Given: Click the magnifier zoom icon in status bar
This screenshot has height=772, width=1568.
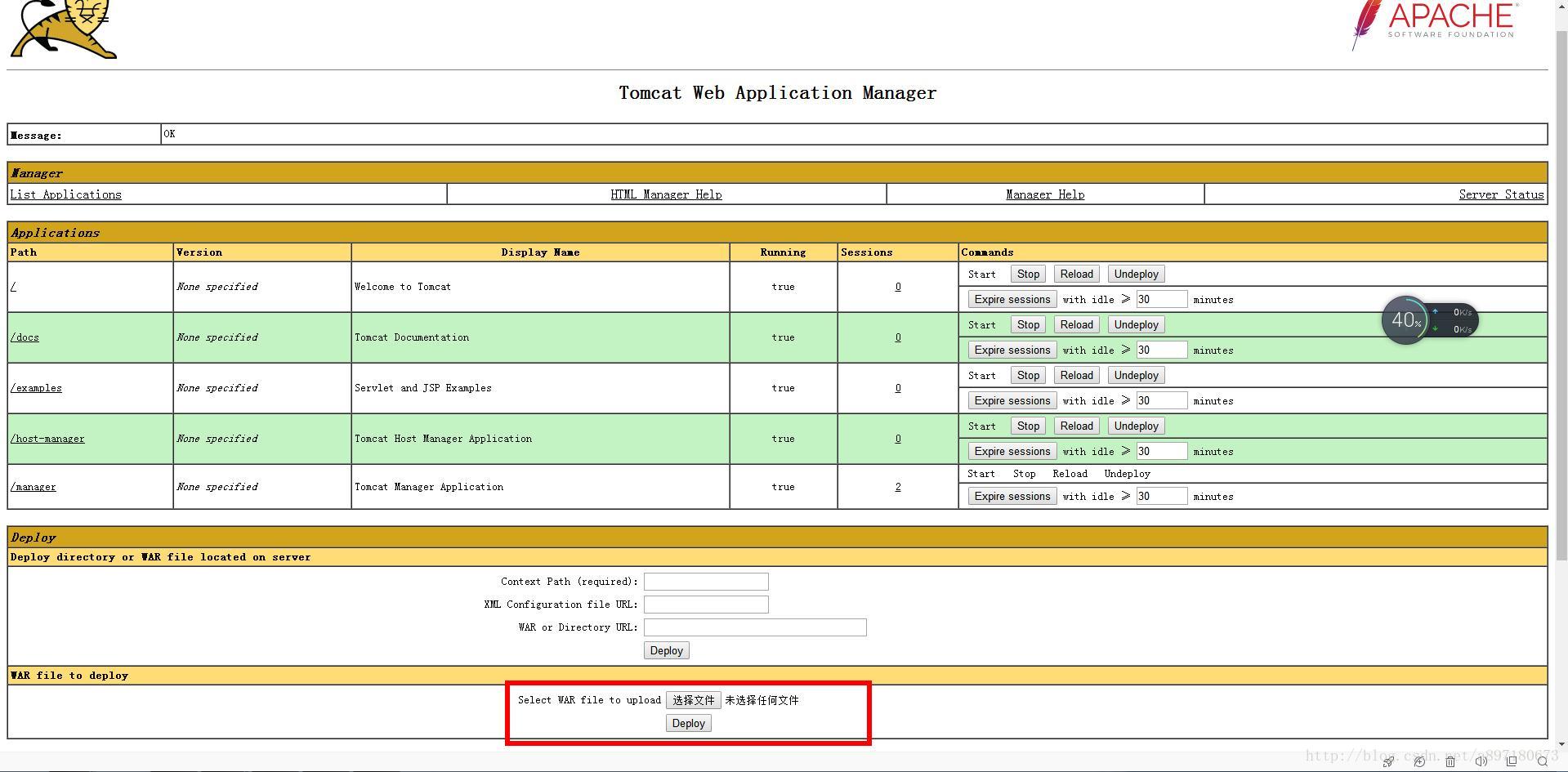Looking at the screenshot, I should (x=1543, y=761).
